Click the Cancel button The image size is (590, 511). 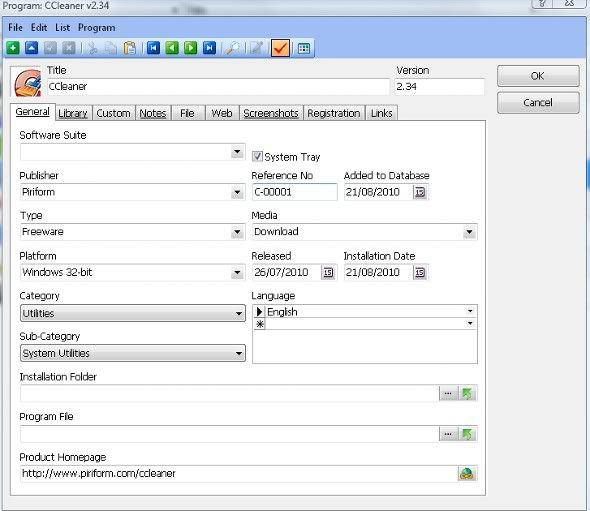pyautogui.click(x=538, y=102)
